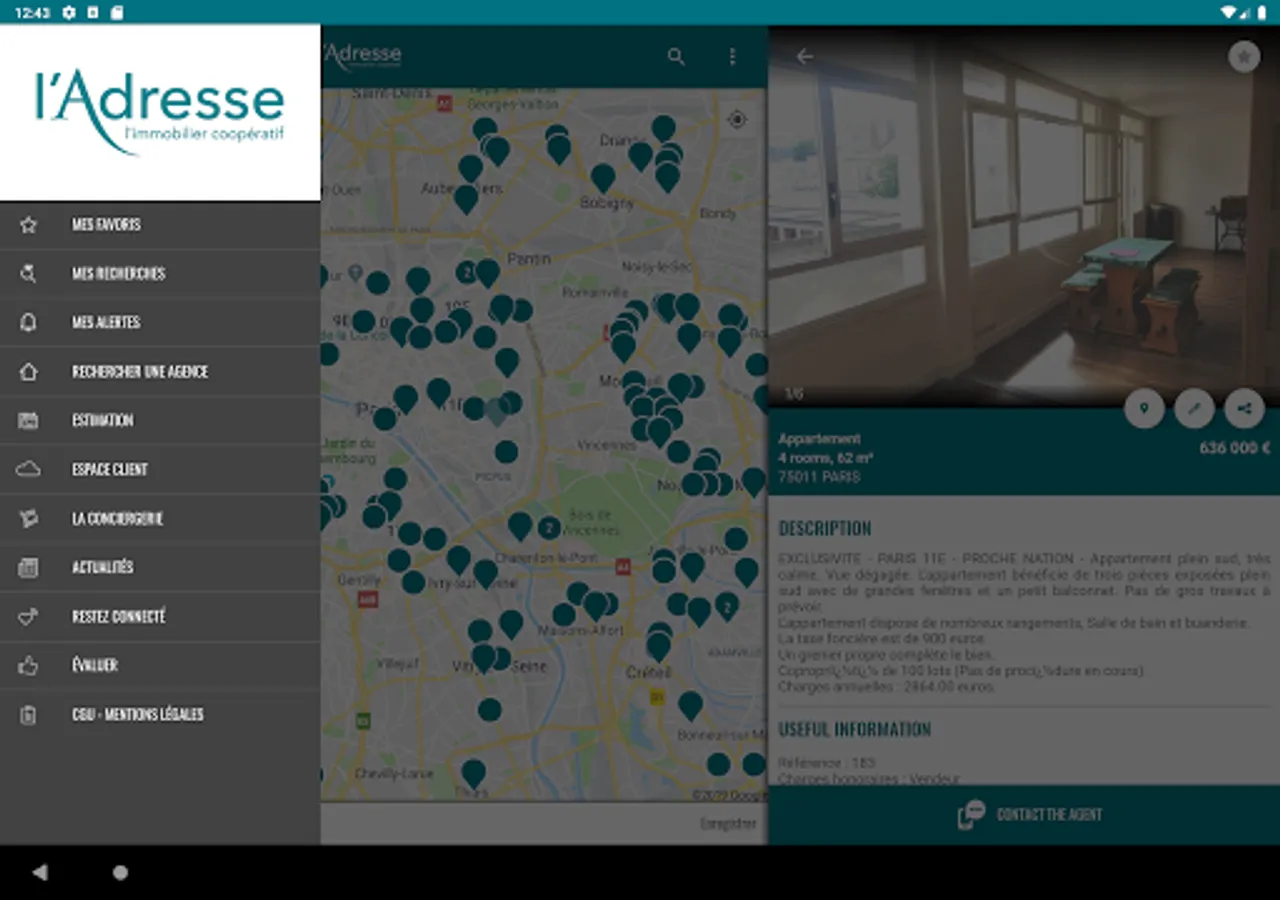The height and width of the screenshot is (900, 1280).
Task: Tap the l'Adresse logo in drawer
Action: 160,112
